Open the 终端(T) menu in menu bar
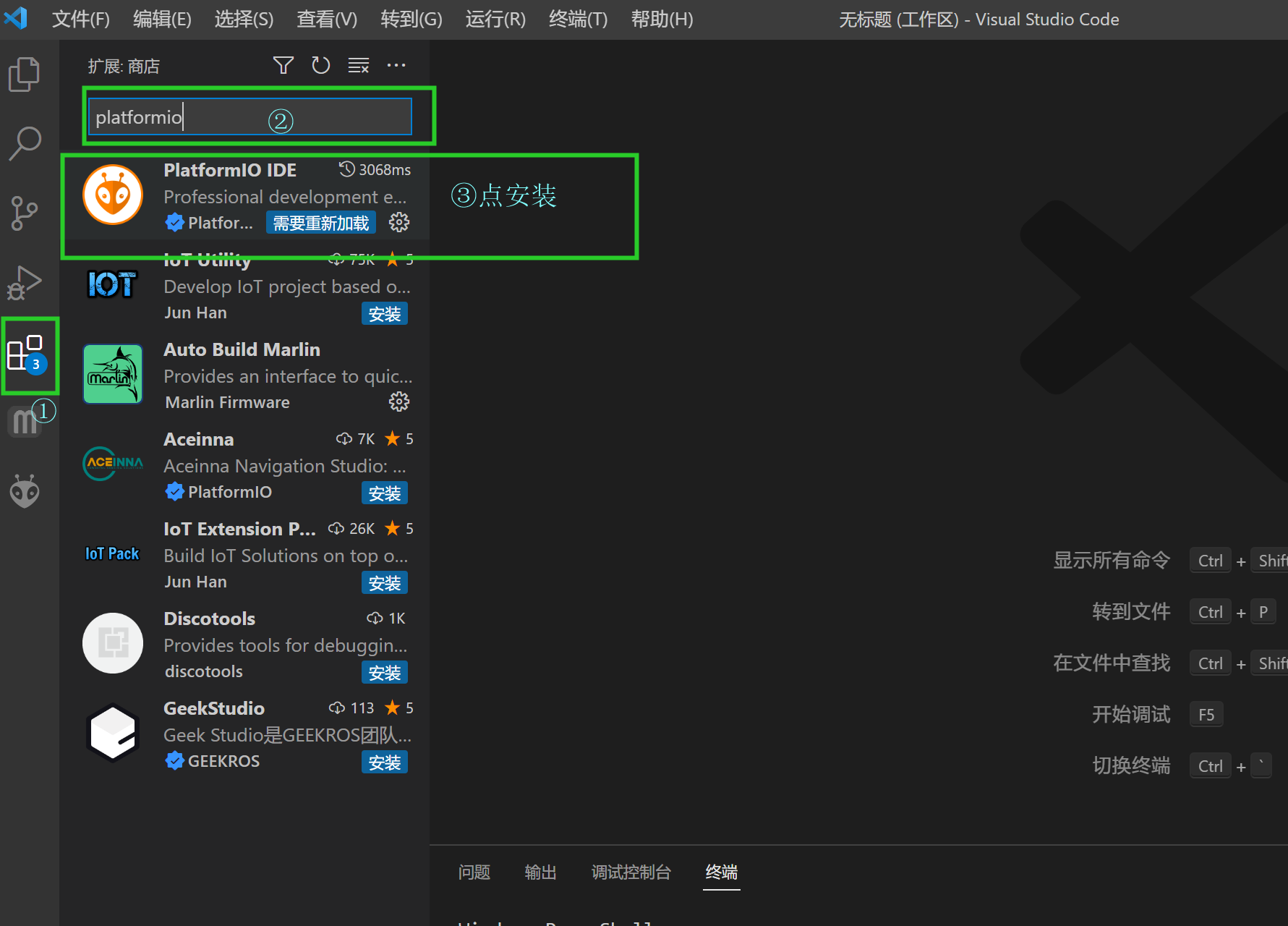Viewport: 1288px width, 926px height. pos(578,20)
